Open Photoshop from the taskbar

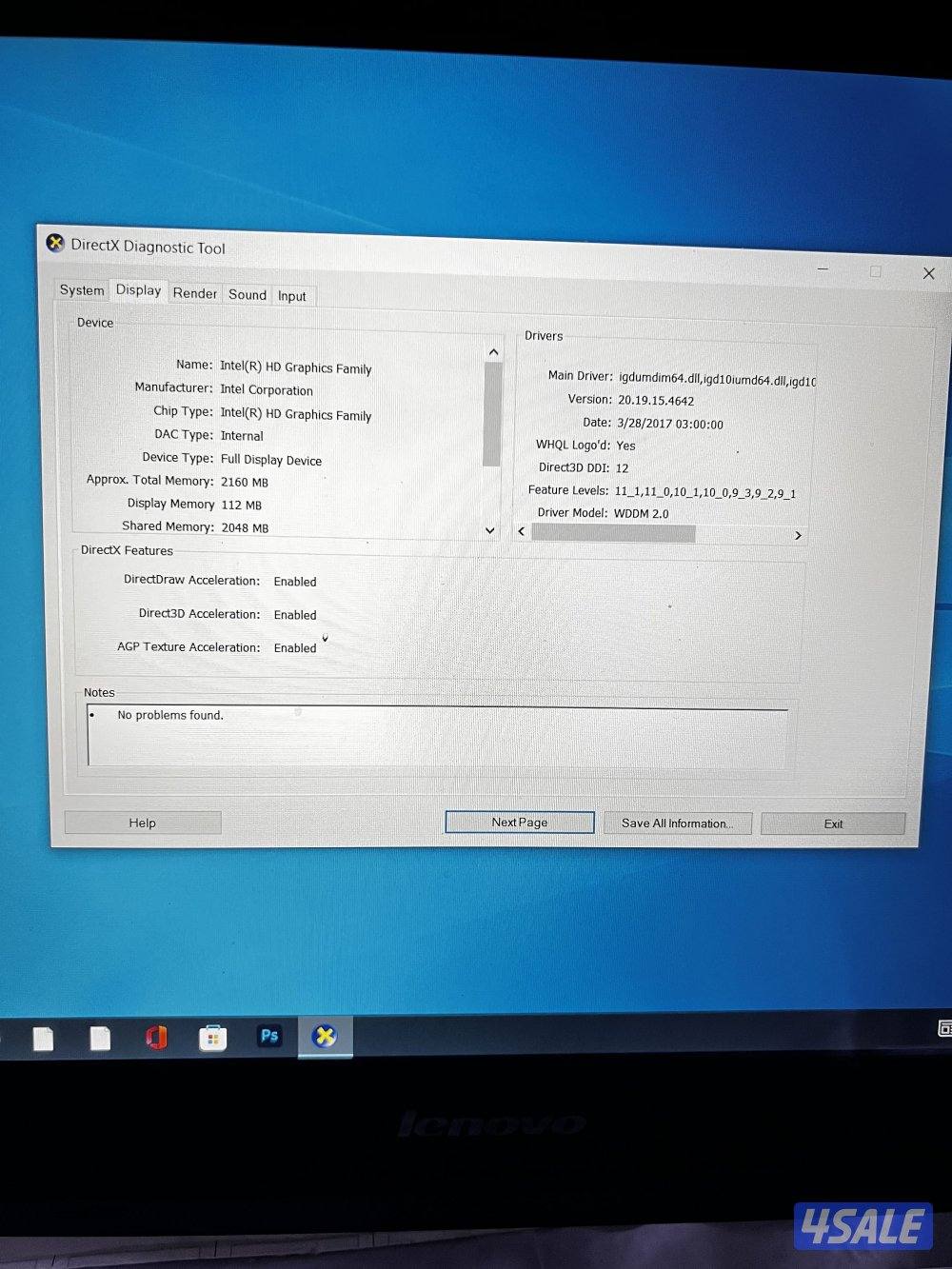pos(269,1037)
